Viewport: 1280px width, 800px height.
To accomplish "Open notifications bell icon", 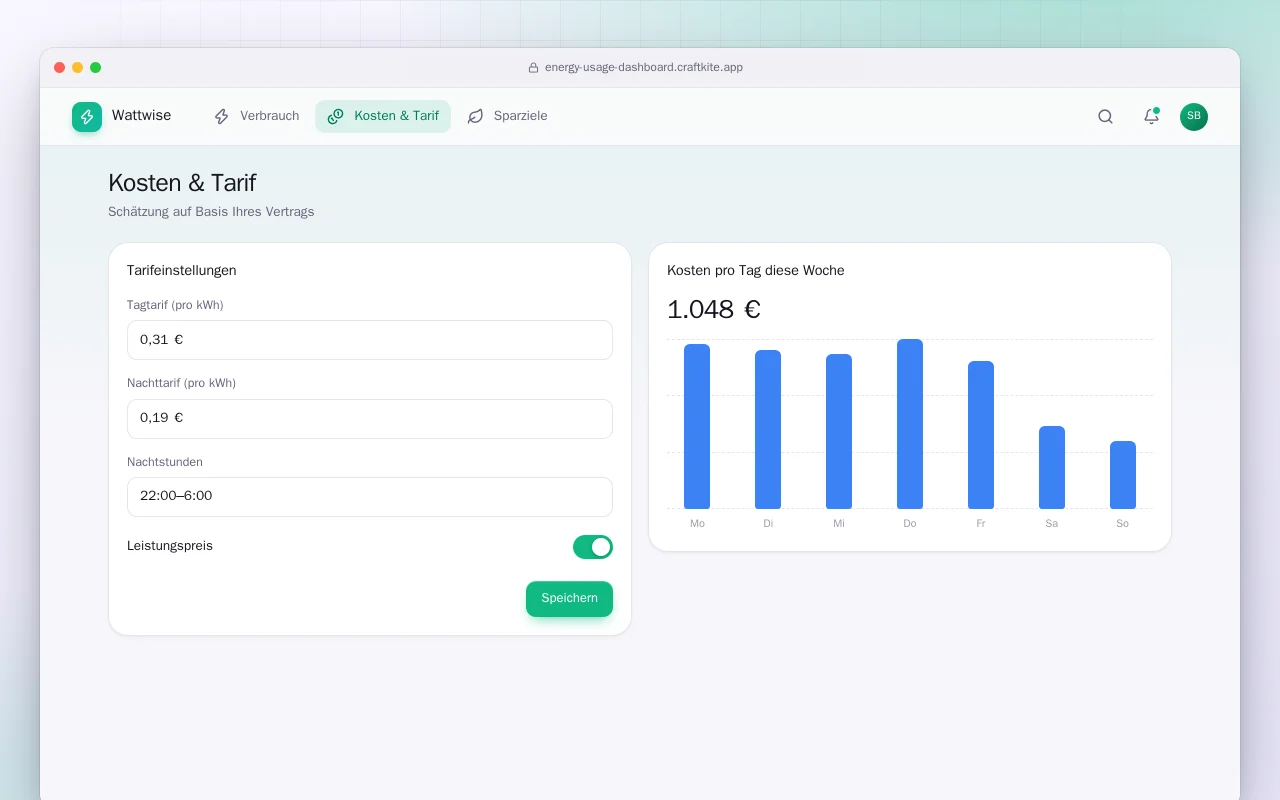I will pyautogui.click(x=1151, y=116).
